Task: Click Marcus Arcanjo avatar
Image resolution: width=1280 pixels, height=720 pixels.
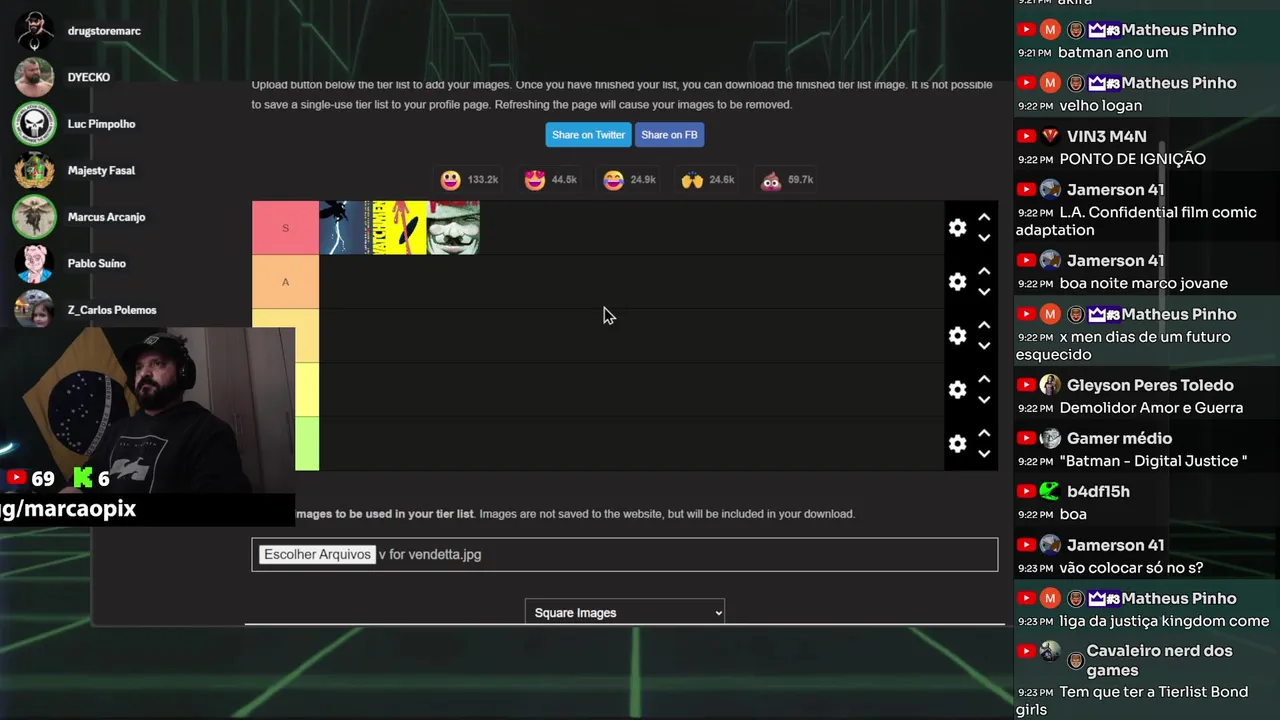Action: coord(34,217)
